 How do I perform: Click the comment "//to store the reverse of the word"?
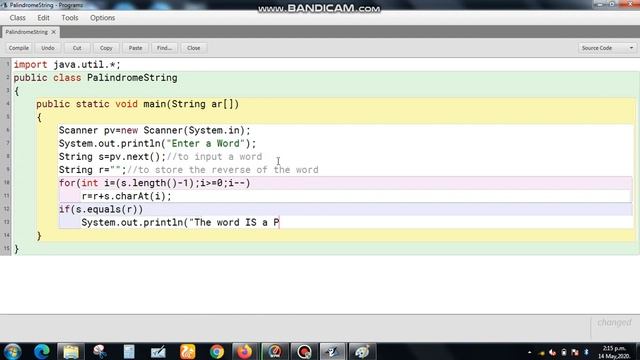[x=223, y=170]
